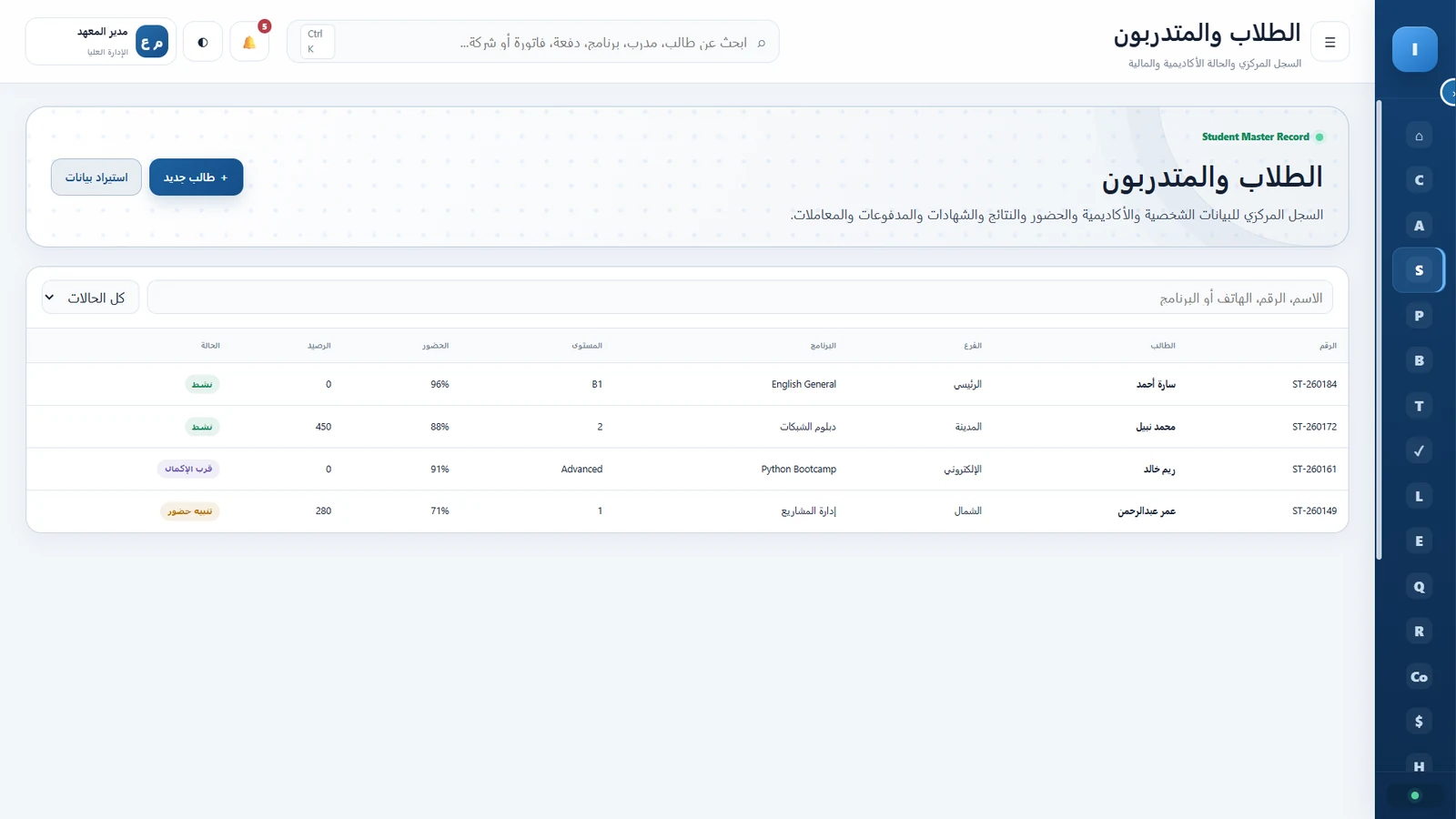
Task: Click the sidebar vertical scrollbar
Action: tap(1379, 329)
